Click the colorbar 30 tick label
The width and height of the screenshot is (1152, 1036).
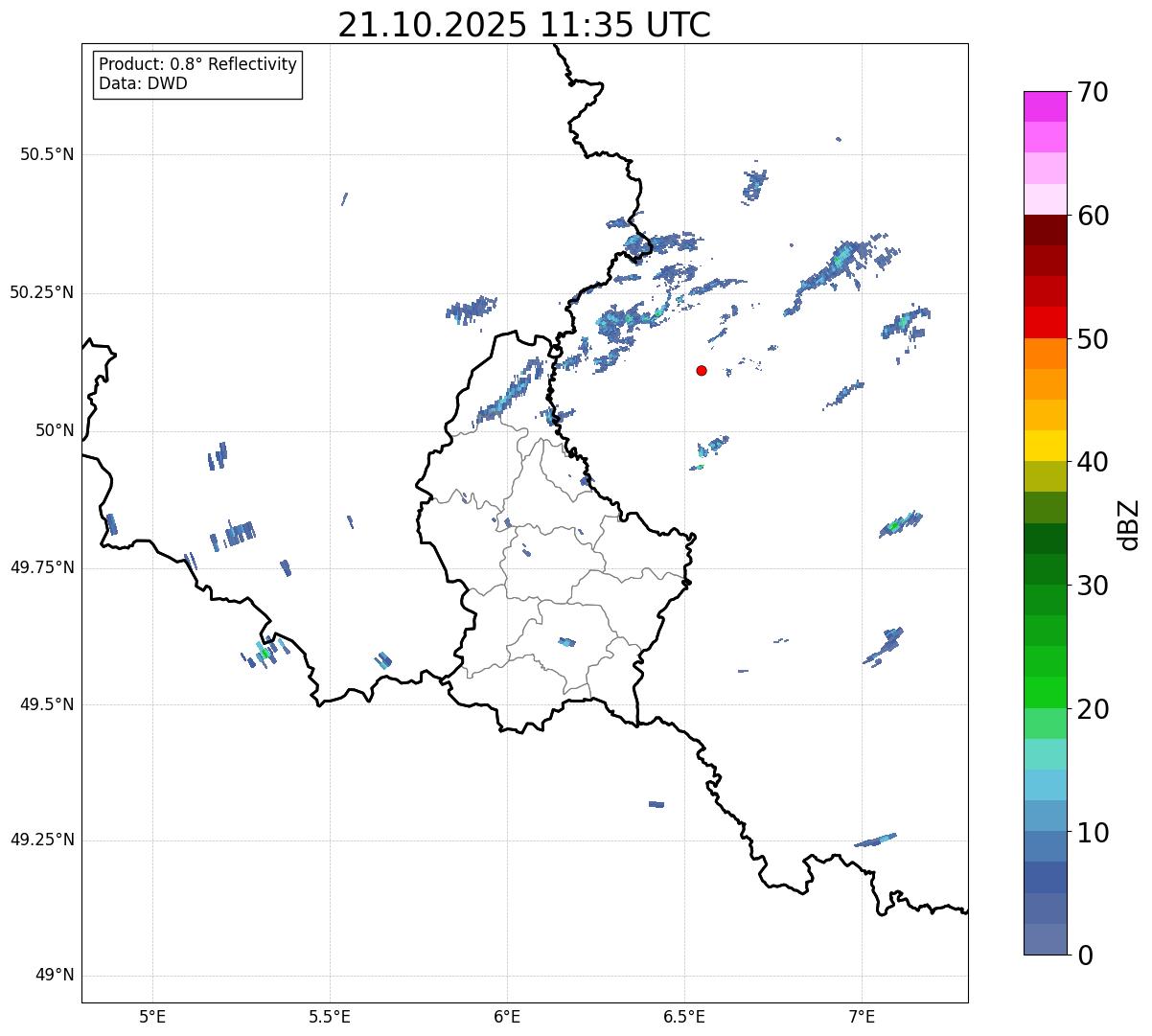[x=1093, y=586]
